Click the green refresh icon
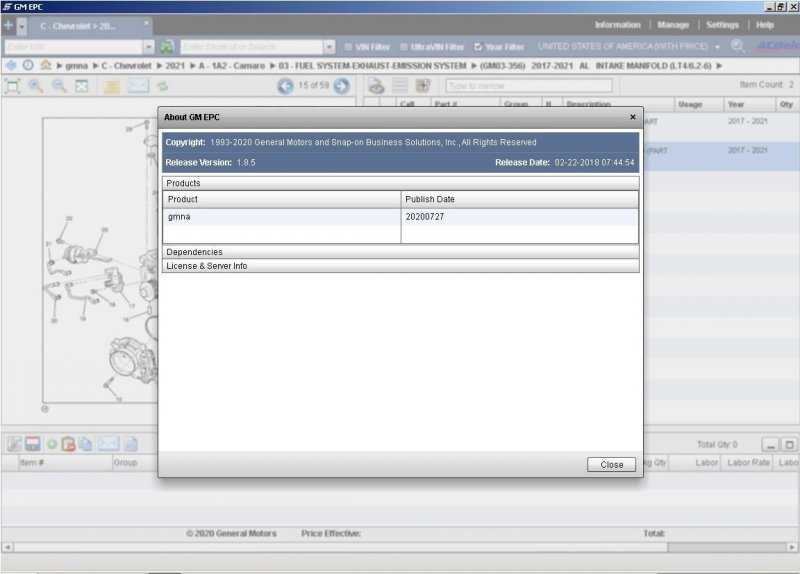800x574 pixels. pyautogui.click(x=162, y=86)
